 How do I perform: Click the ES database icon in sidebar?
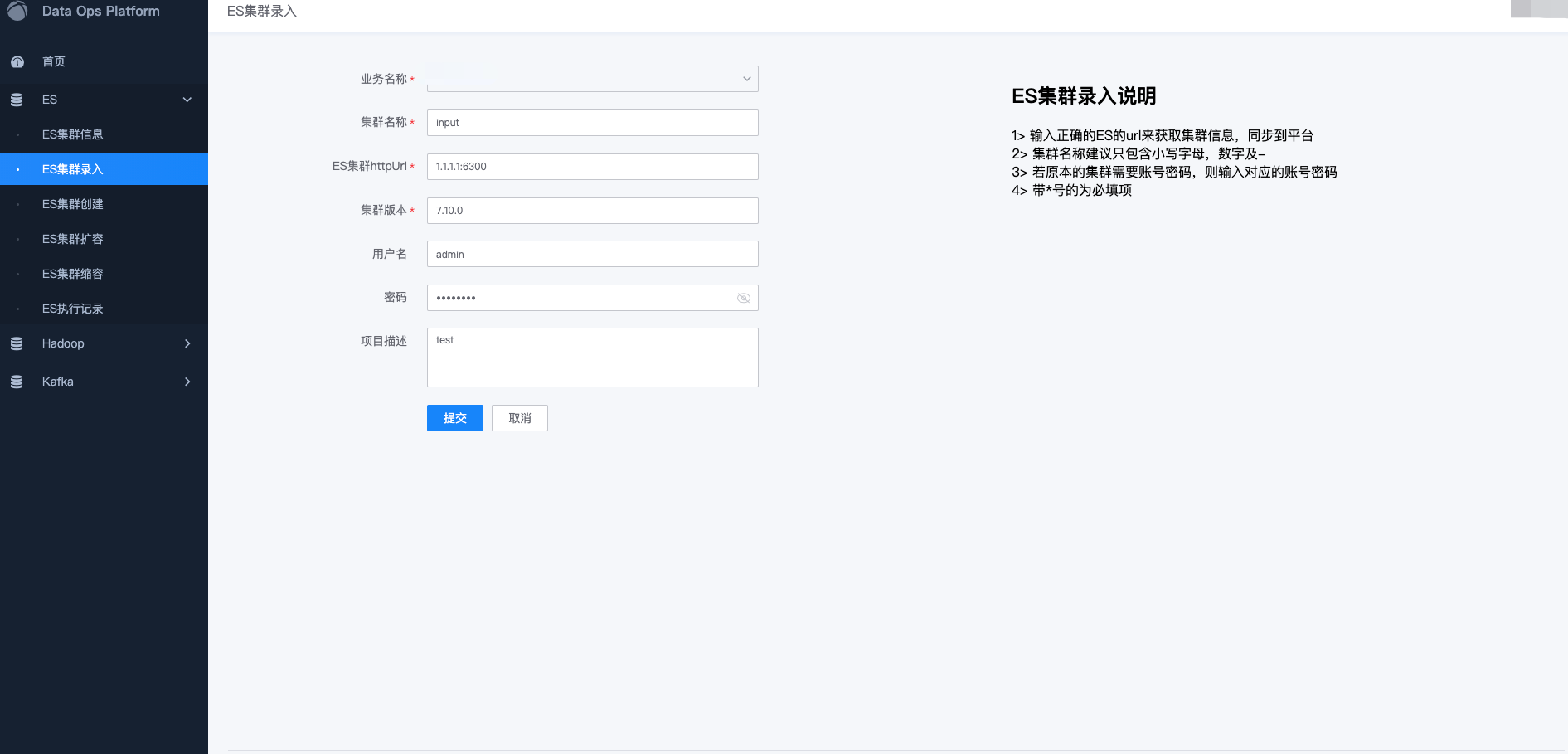coord(17,100)
